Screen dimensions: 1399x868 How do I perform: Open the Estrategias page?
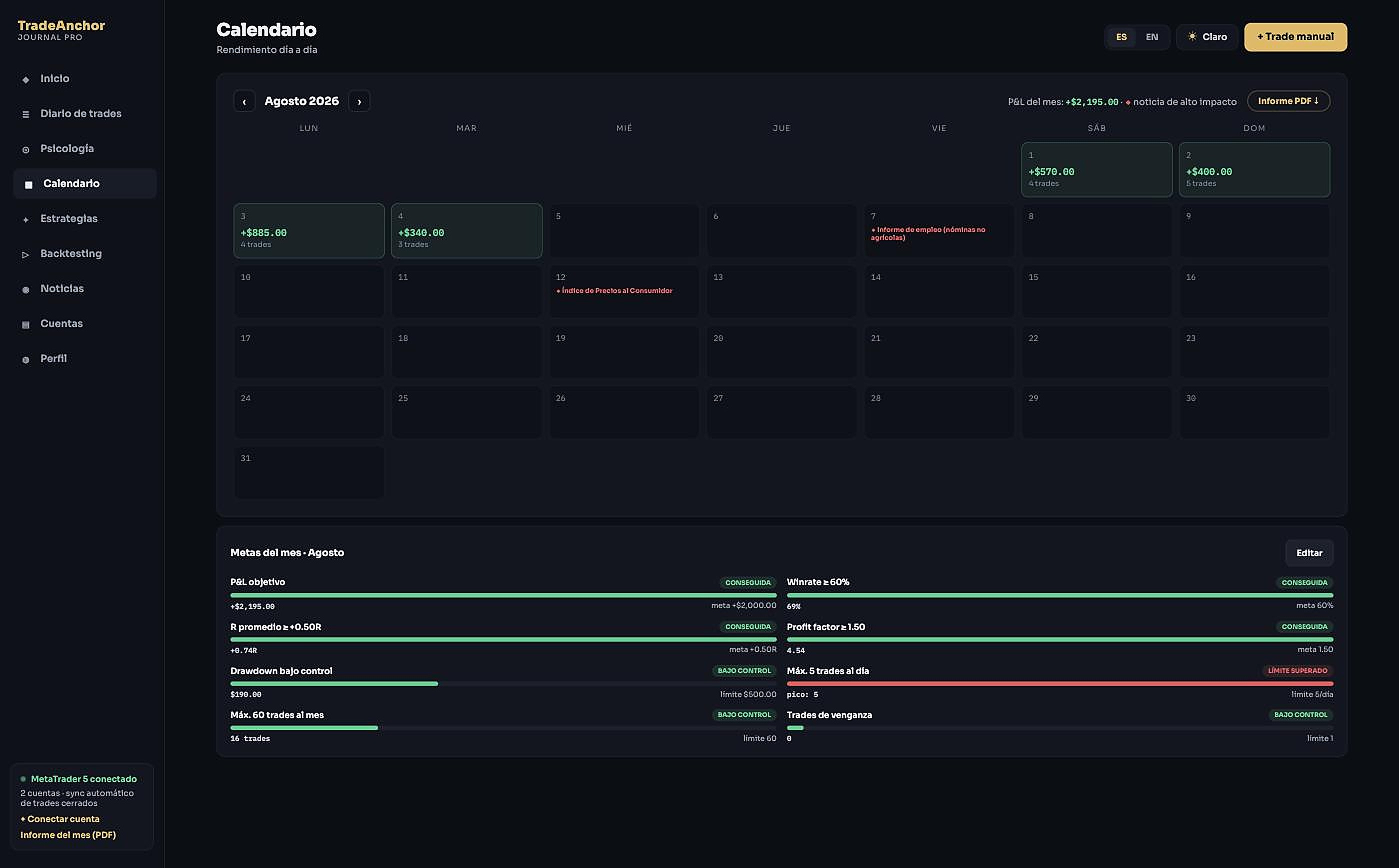click(x=84, y=218)
